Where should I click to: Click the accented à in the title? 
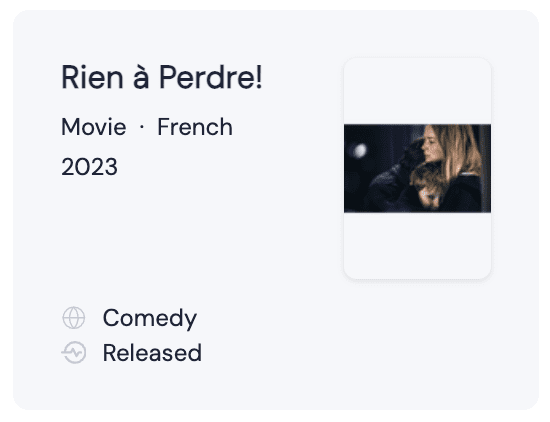(141, 79)
